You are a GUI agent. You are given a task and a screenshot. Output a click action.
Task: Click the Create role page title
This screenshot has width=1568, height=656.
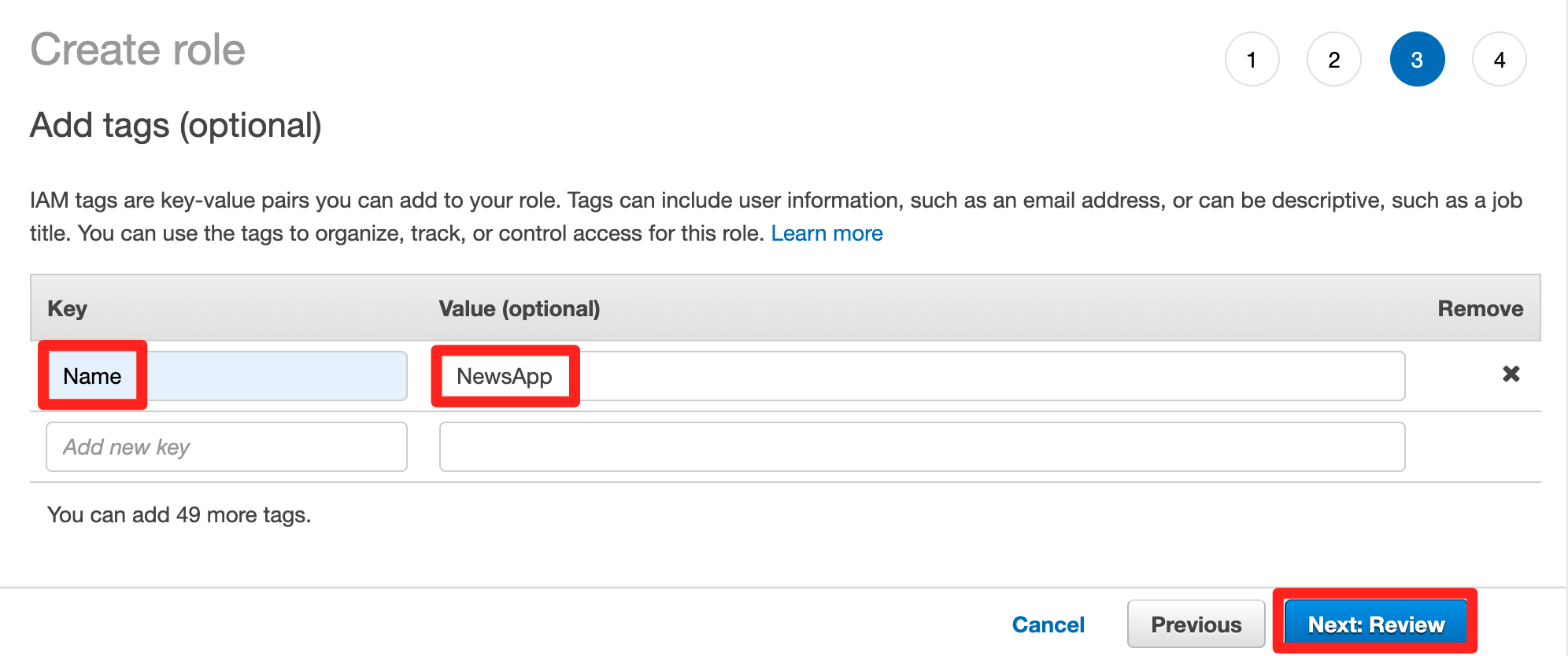coord(138,50)
